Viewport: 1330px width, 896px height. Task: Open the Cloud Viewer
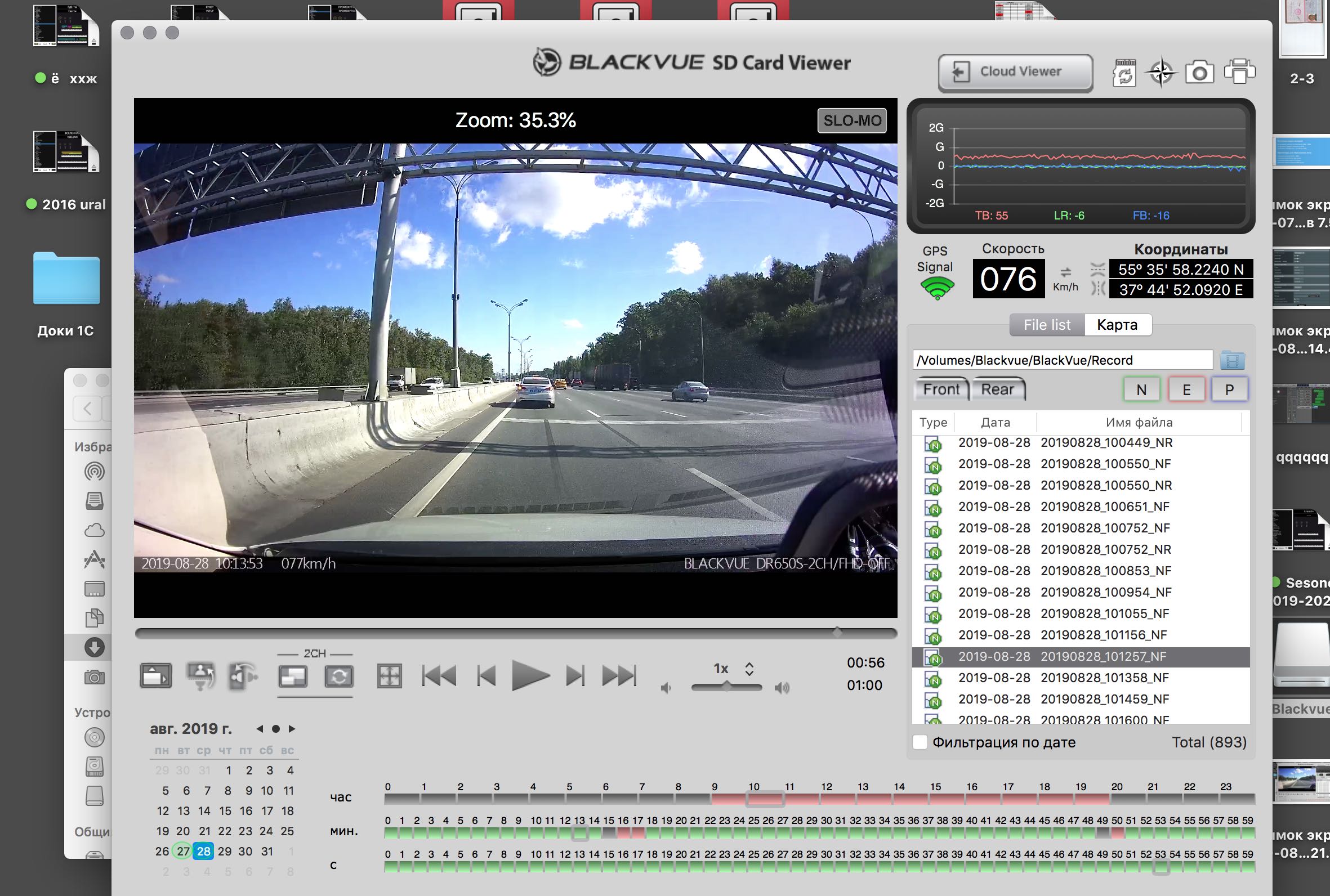point(1015,73)
